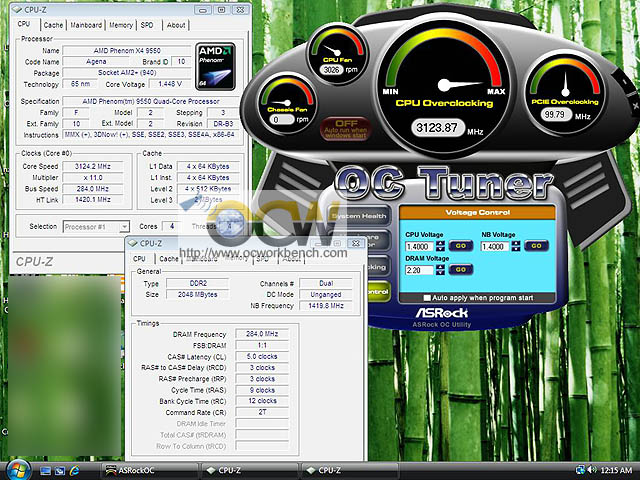640x480 pixels.
Task: Click Show Desktop quick launch icon
Action: click(45, 471)
